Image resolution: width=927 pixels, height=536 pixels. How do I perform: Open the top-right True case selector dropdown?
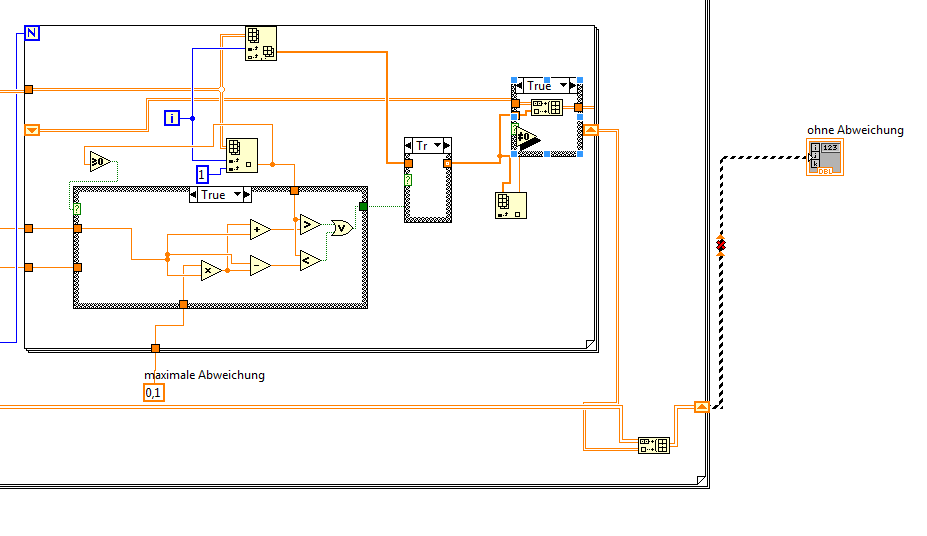click(563, 85)
